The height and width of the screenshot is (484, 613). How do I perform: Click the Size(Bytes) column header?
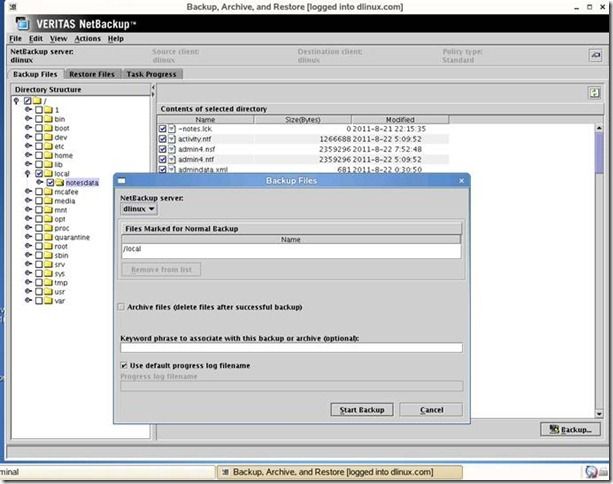pyautogui.click(x=303, y=120)
